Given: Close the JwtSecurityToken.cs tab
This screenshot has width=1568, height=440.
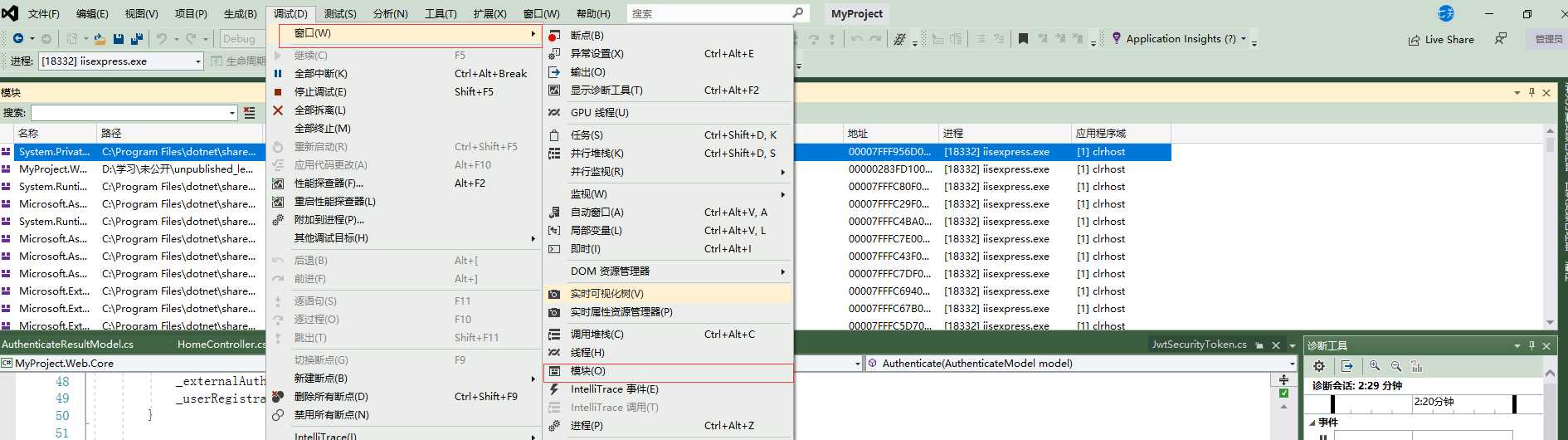Looking at the screenshot, I should point(1276,345).
